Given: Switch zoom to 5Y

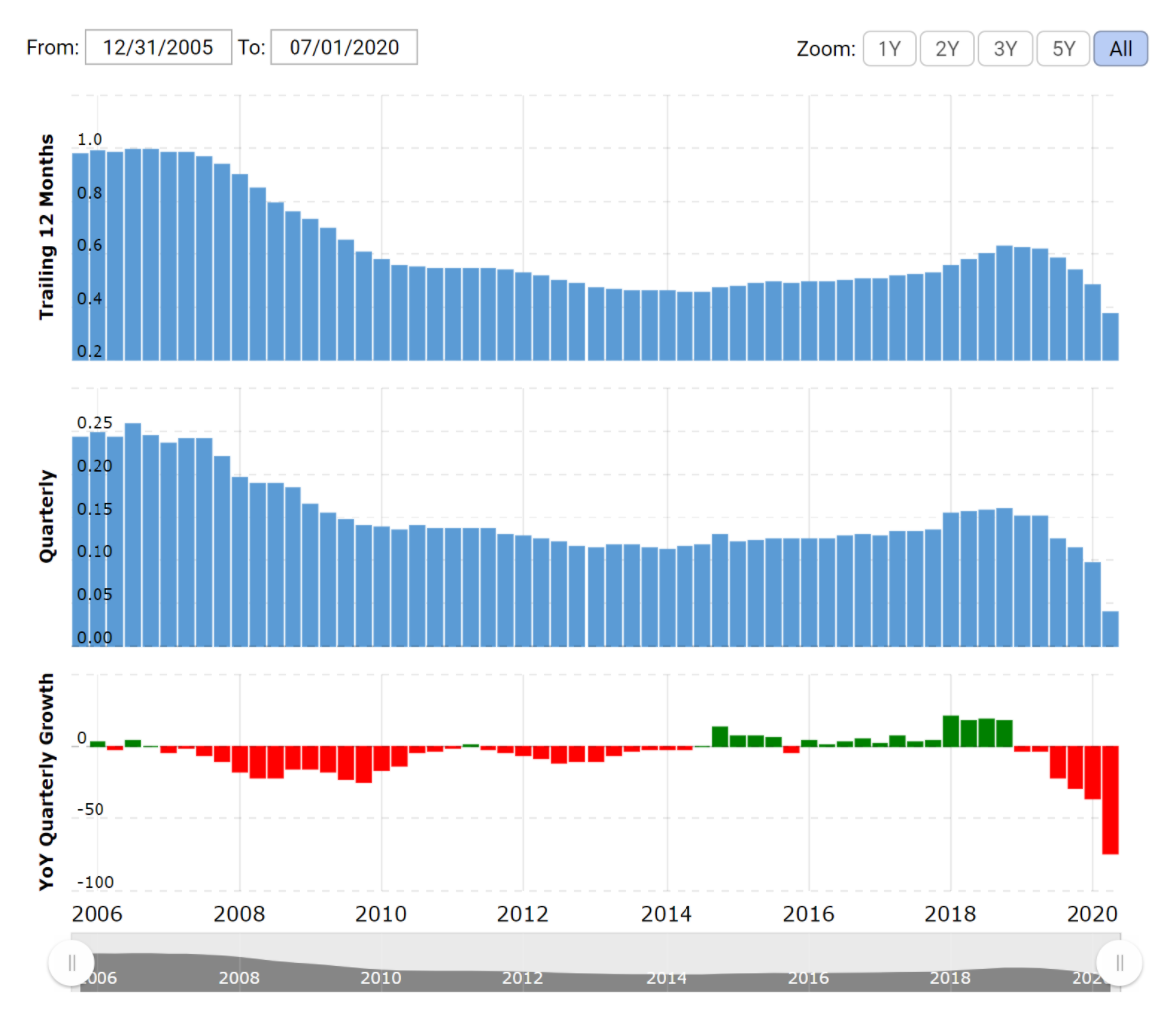Looking at the screenshot, I should [x=1063, y=49].
